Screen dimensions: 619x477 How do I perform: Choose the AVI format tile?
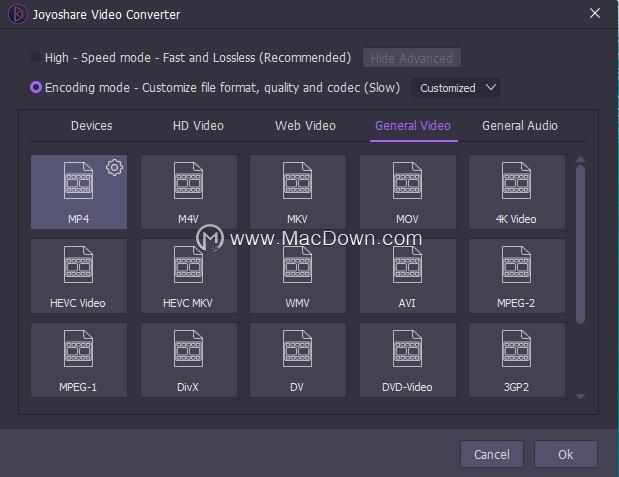pos(407,276)
